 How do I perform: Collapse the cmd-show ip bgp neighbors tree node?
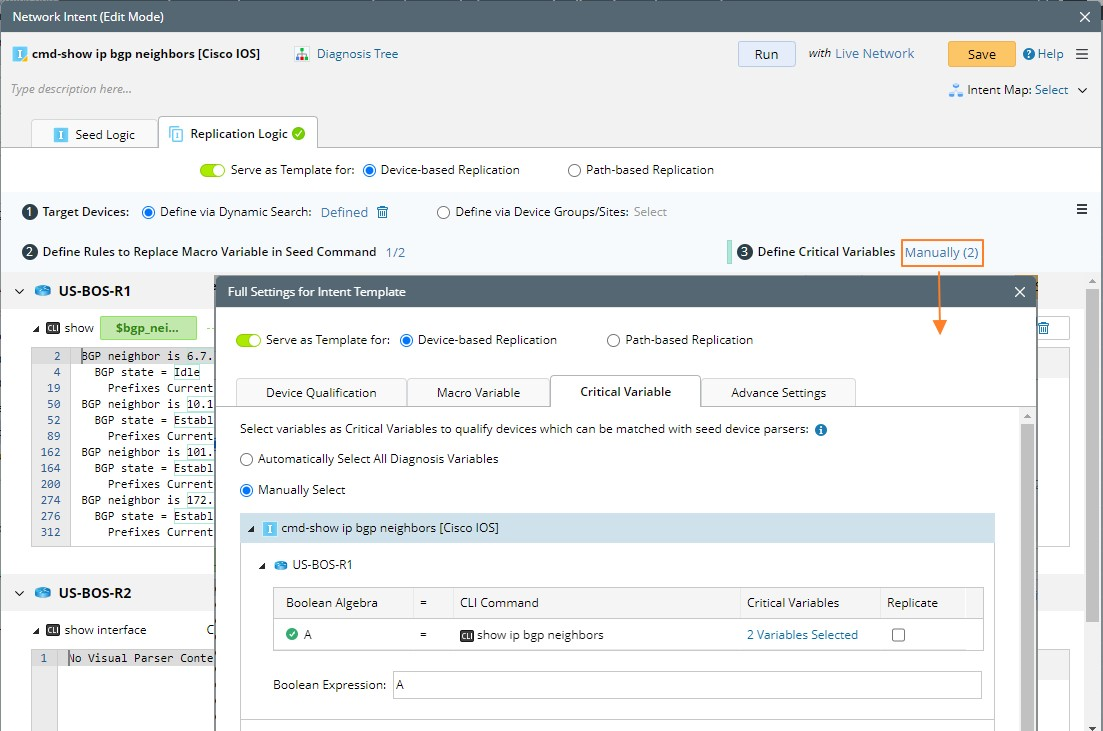point(251,528)
